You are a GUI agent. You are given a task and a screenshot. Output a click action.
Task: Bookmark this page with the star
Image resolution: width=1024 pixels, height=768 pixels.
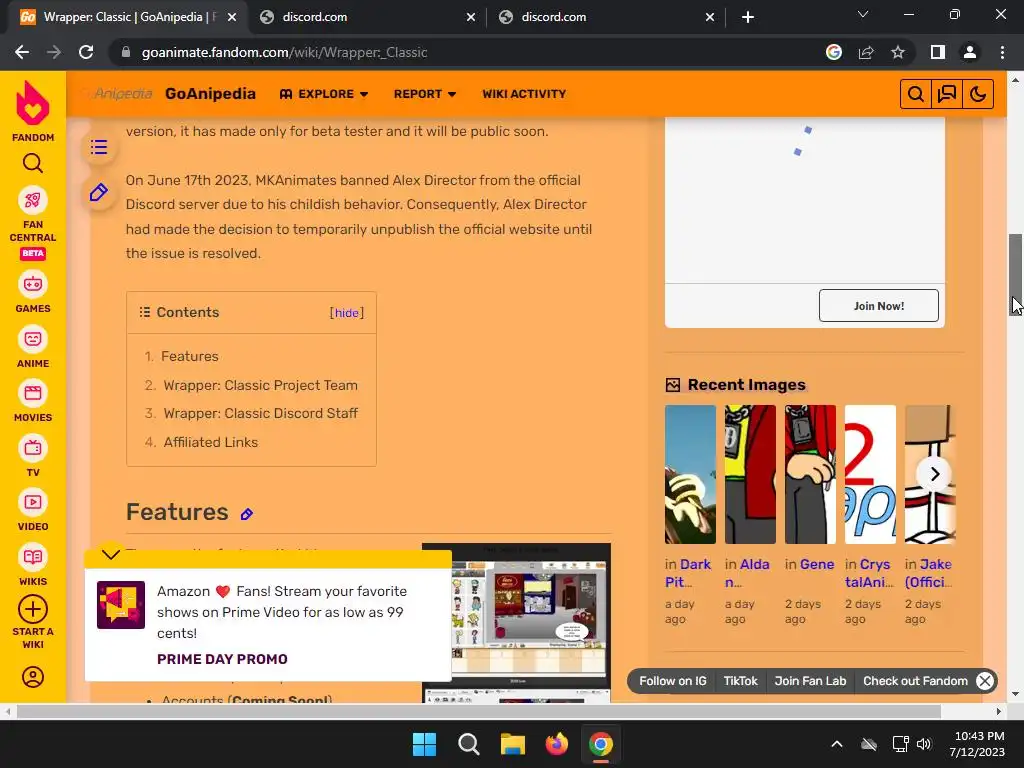[898, 52]
